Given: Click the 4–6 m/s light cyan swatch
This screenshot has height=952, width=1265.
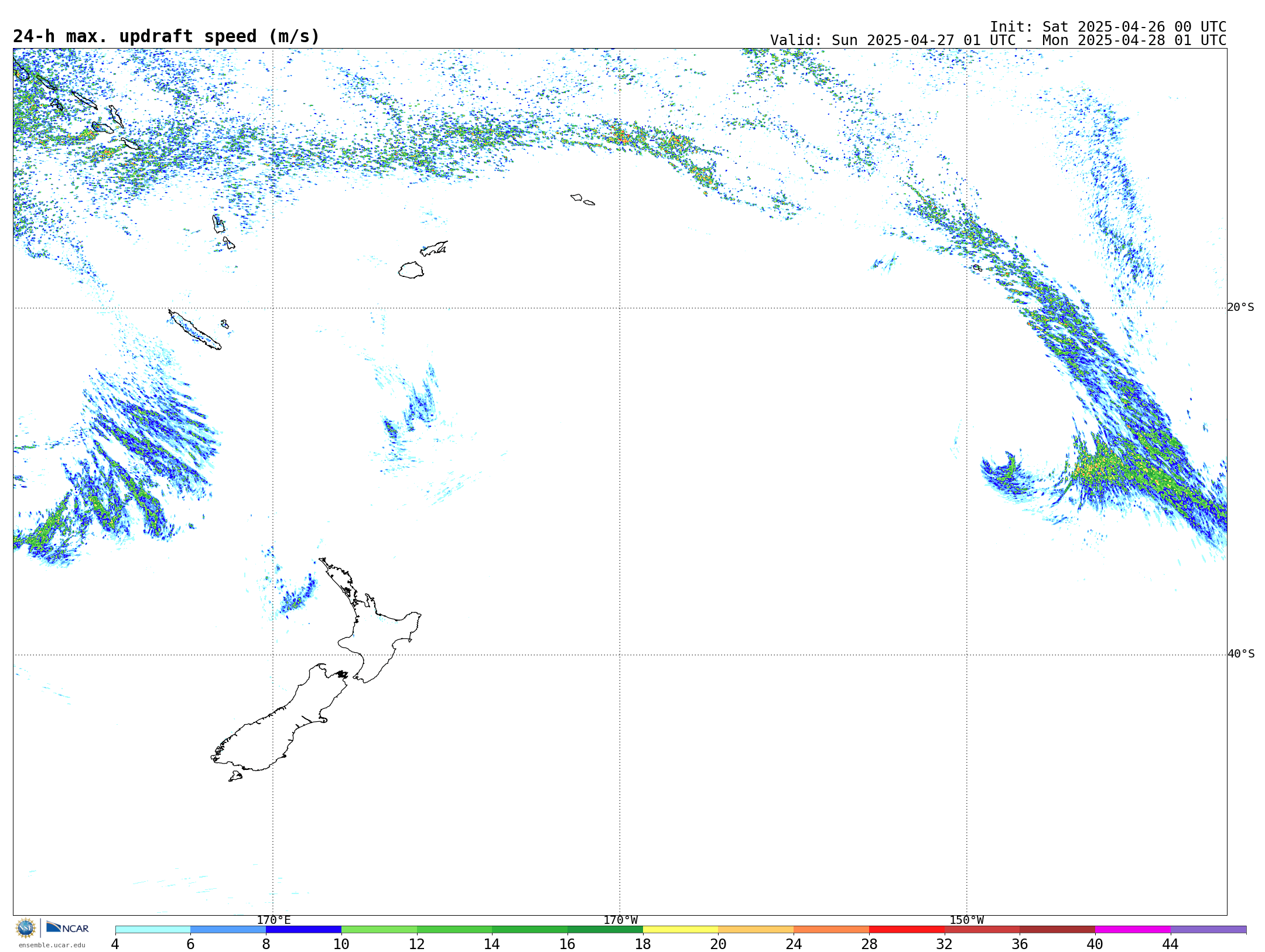Looking at the screenshot, I should pyautogui.click(x=153, y=930).
